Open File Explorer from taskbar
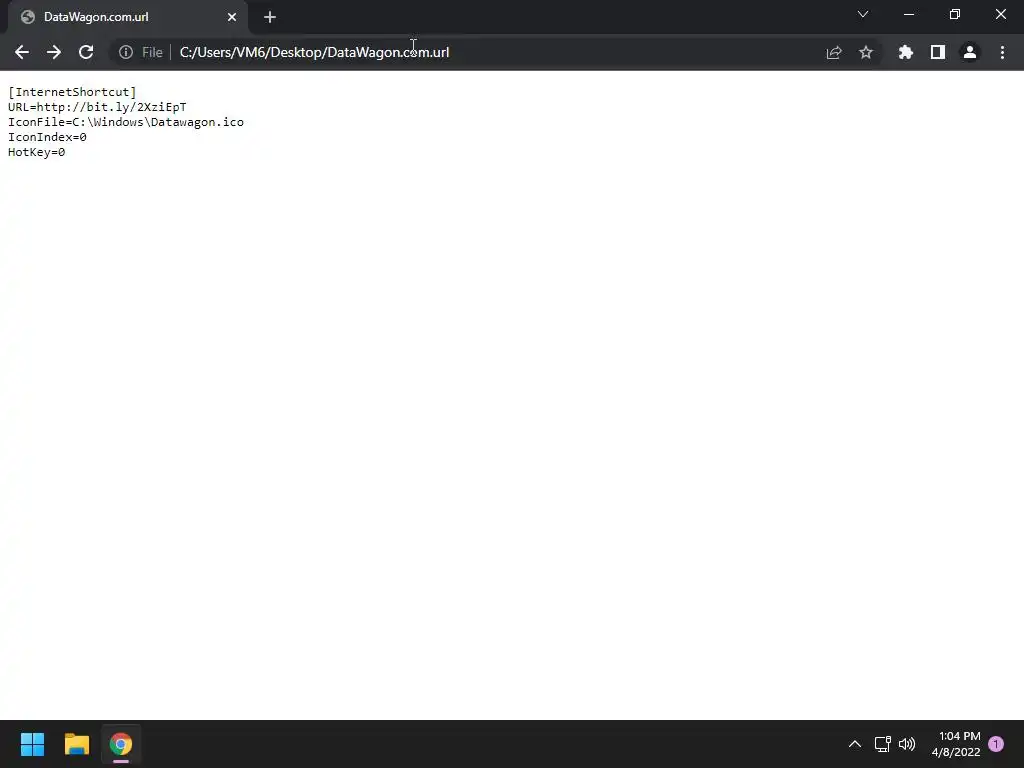The height and width of the screenshot is (768, 1024). click(x=76, y=744)
